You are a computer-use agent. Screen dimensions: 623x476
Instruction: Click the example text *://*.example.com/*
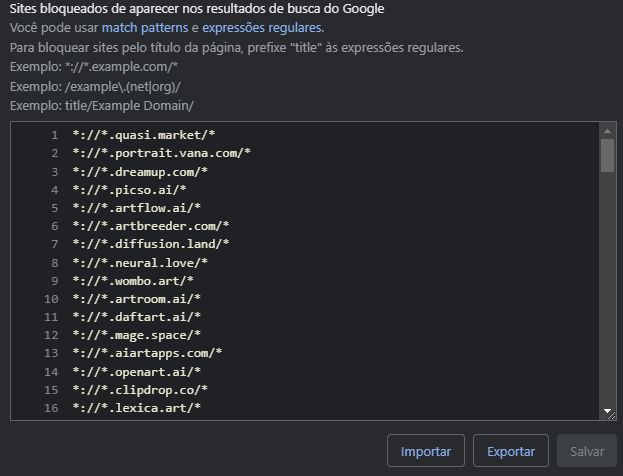coord(121,67)
